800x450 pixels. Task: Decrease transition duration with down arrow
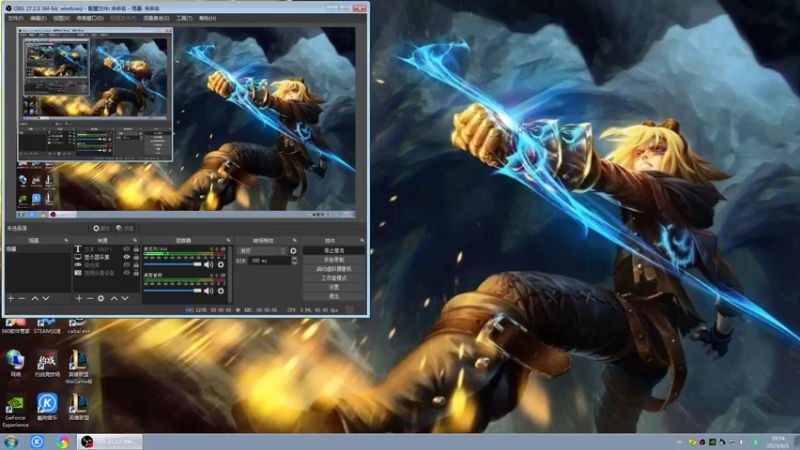294,263
